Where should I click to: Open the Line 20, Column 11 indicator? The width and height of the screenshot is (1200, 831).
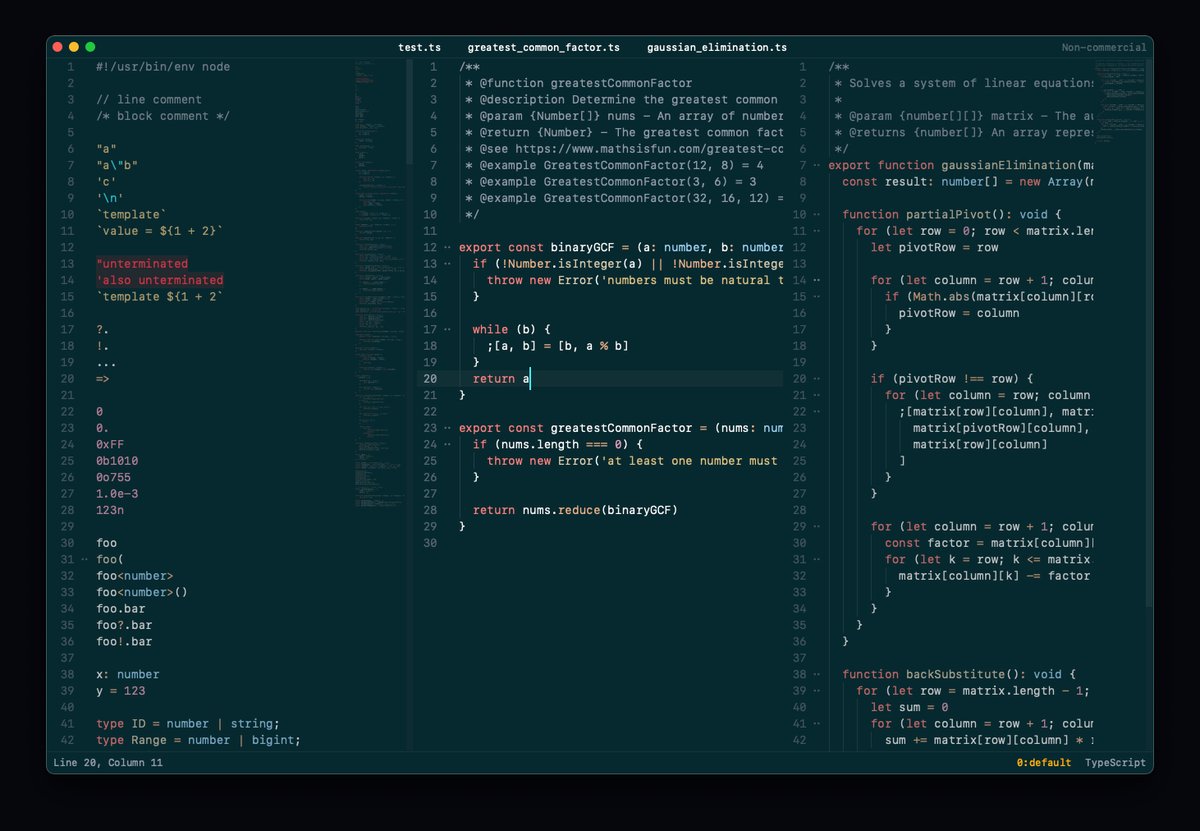[108, 762]
